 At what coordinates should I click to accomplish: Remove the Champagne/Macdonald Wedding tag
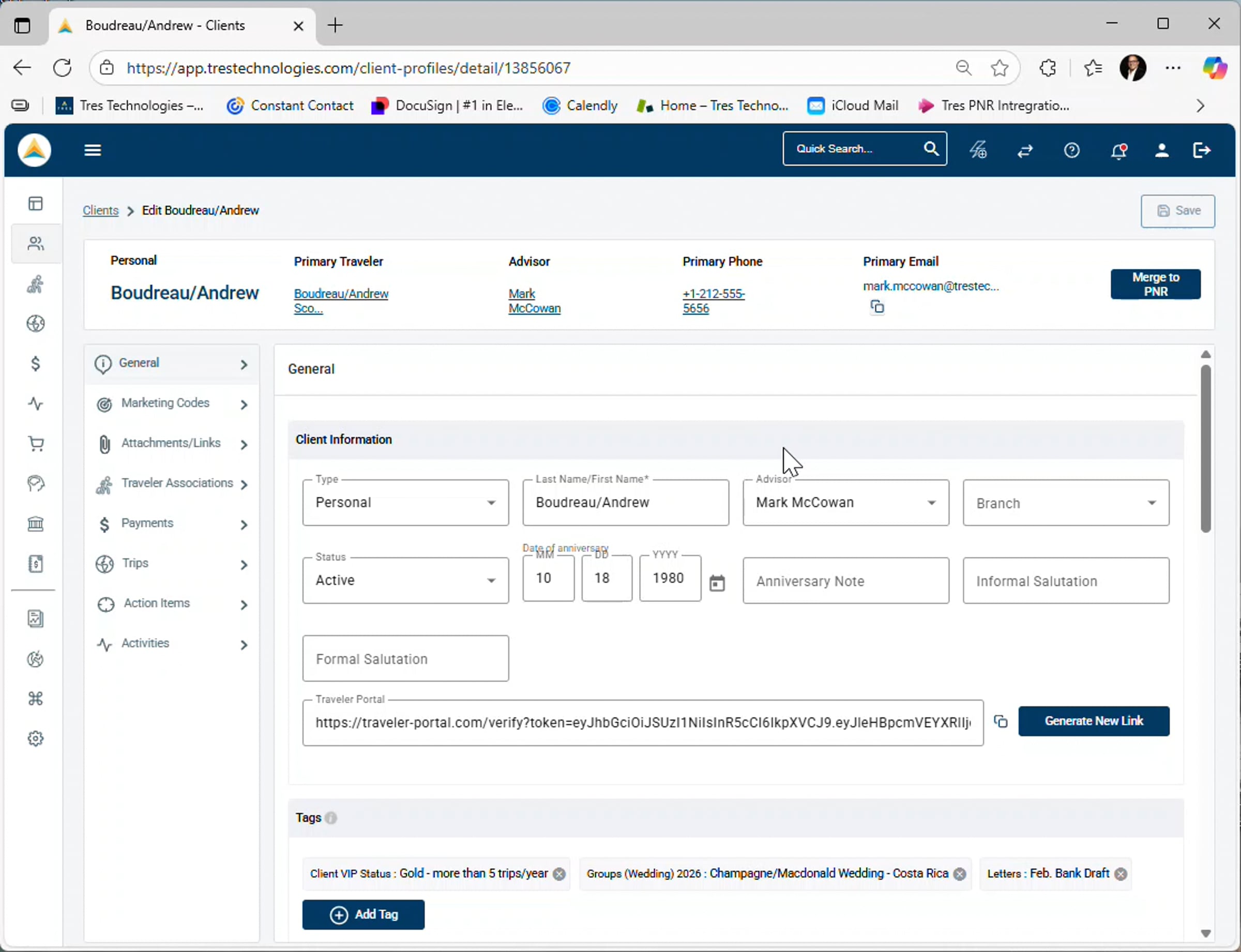(x=959, y=874)
